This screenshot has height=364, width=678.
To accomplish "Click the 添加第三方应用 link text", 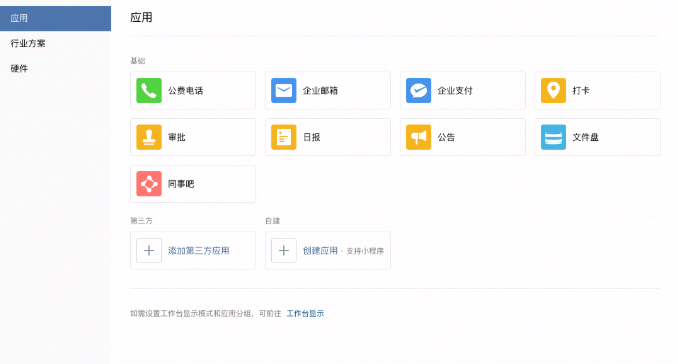I will click(x=198, y=251).
